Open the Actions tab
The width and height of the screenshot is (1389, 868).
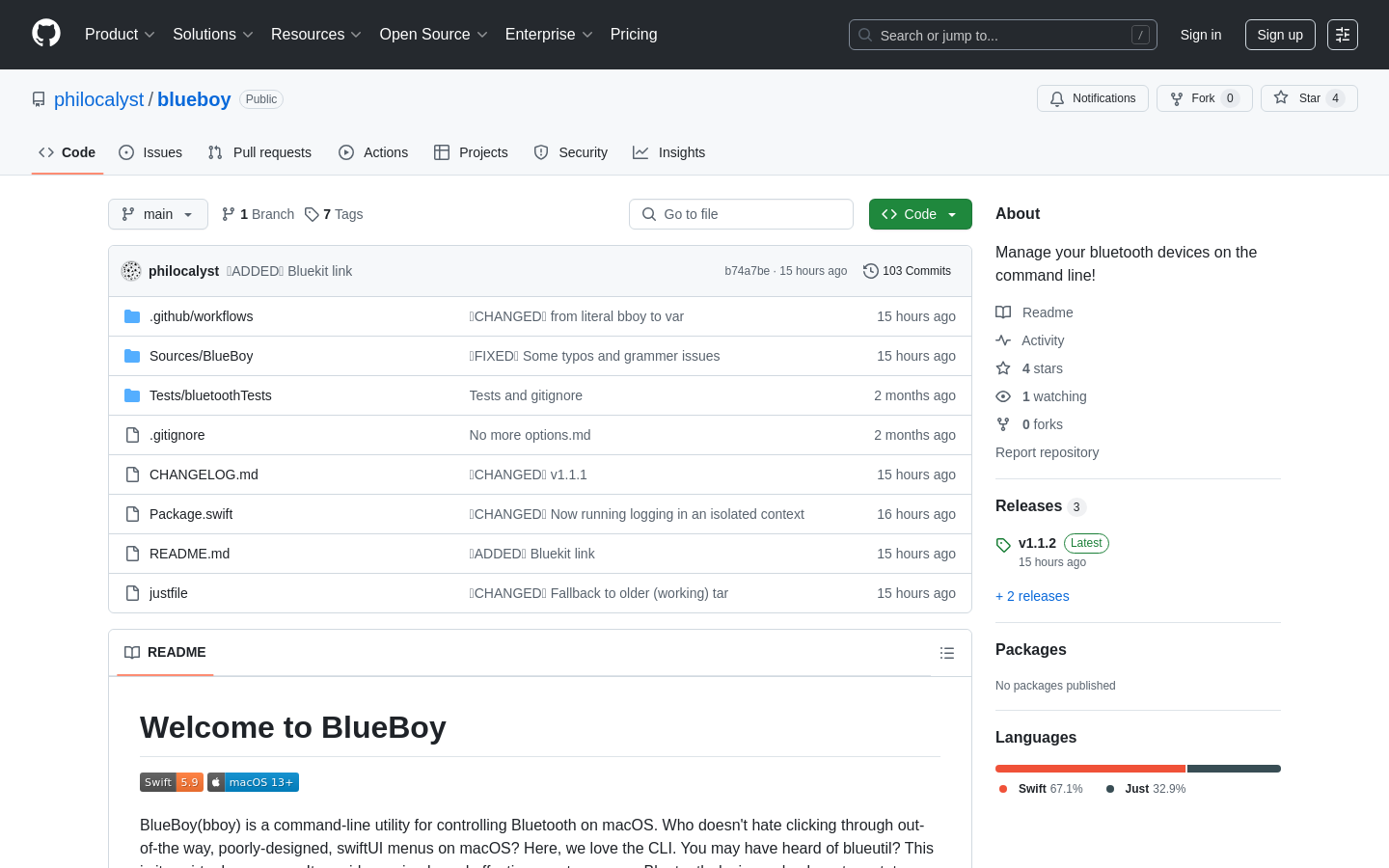pos(373,152)
